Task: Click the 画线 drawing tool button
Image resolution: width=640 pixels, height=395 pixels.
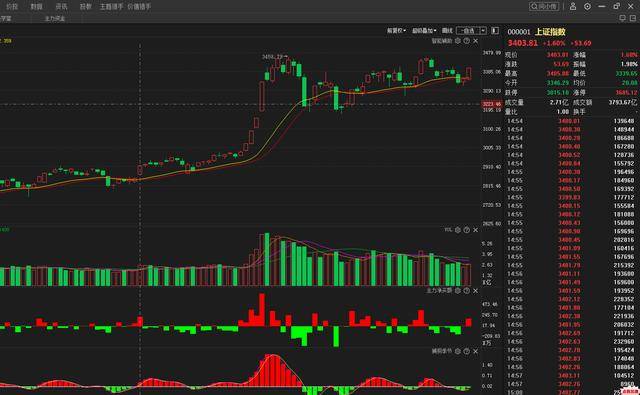Action: 447,31
